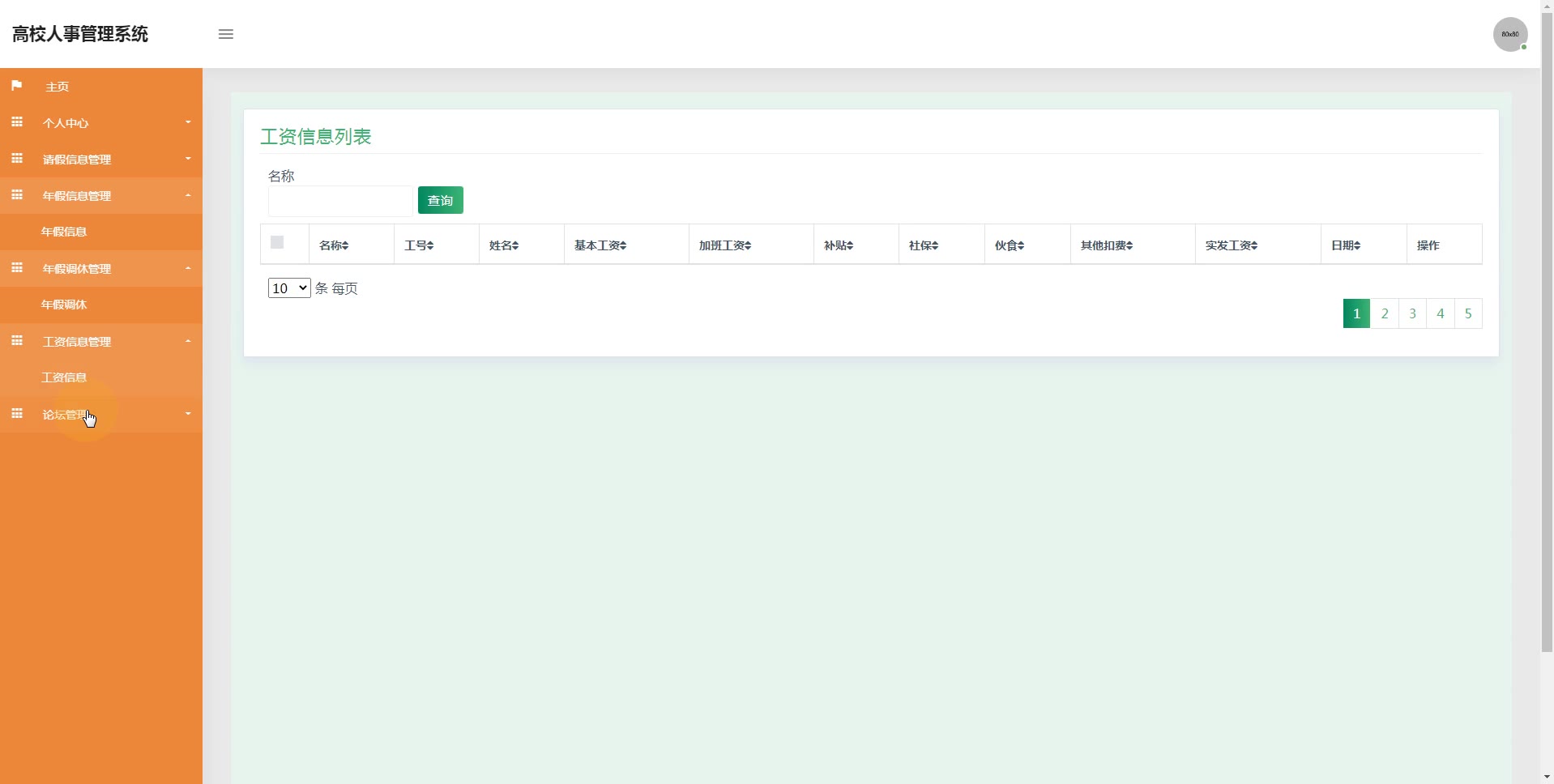Go to 主页 in the sidebar

click(57, 87)
